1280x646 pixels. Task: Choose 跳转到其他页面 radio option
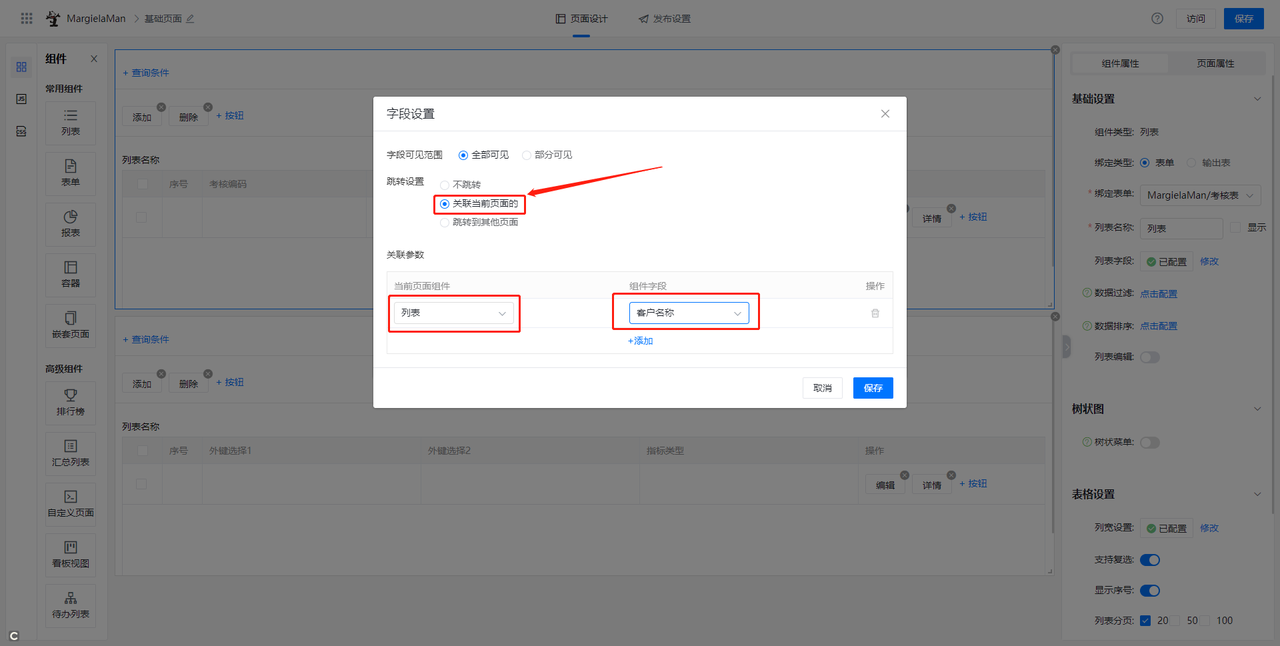pos(445,222)
